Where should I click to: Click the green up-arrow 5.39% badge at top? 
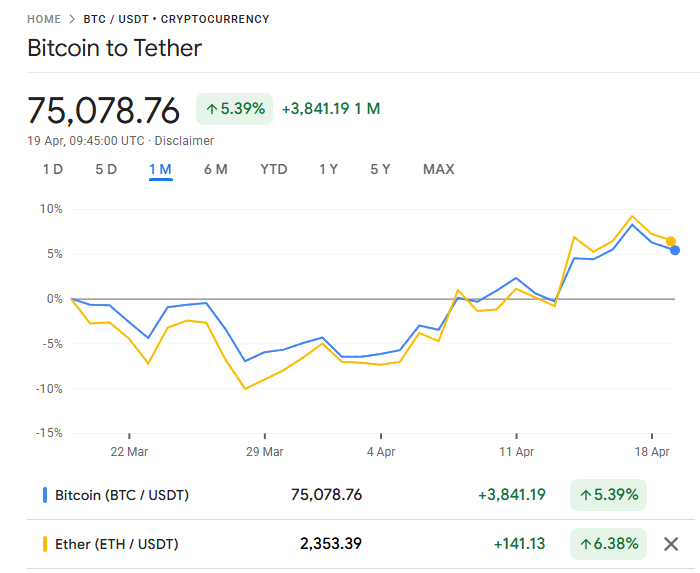click(x=234, y=108)
